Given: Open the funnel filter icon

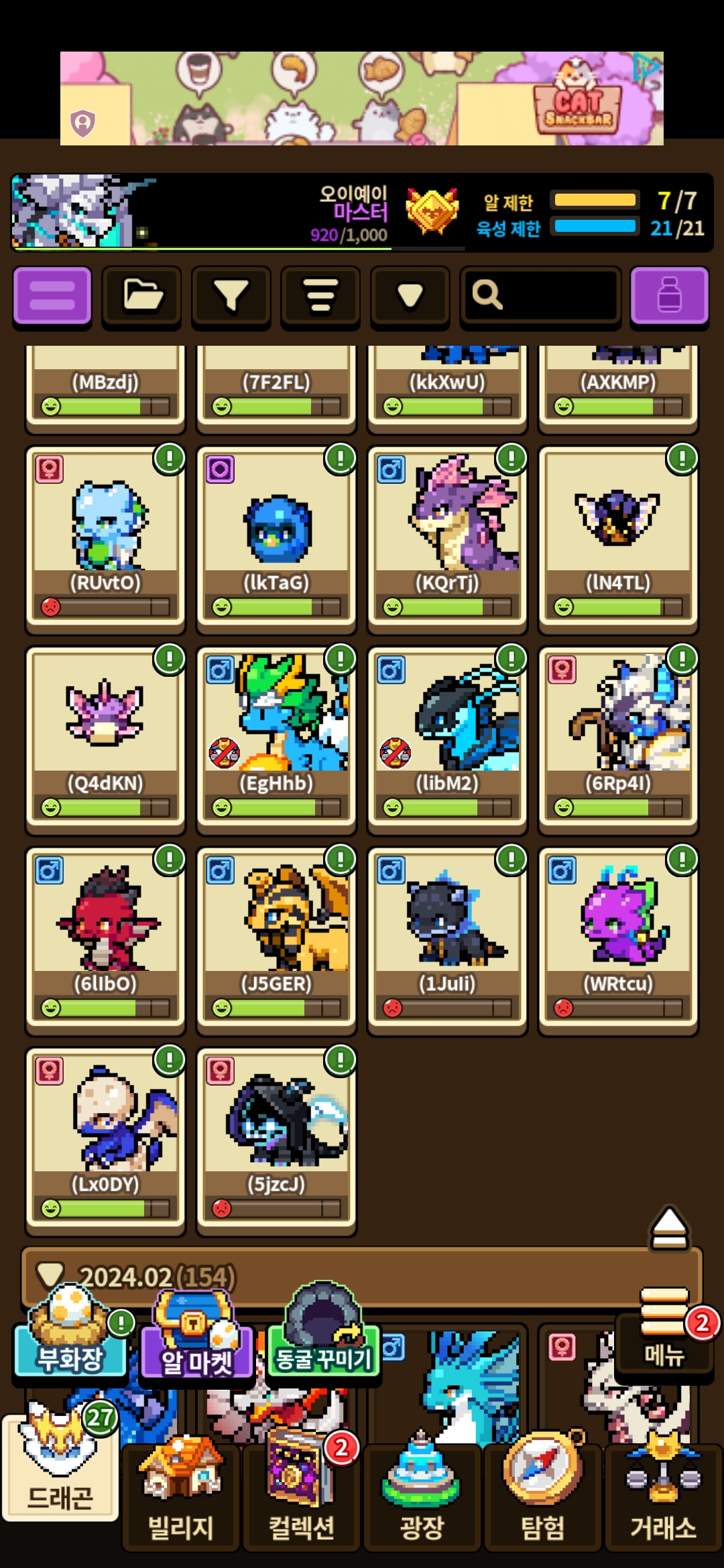Looking at the screenshot, I should click(231, 296).
